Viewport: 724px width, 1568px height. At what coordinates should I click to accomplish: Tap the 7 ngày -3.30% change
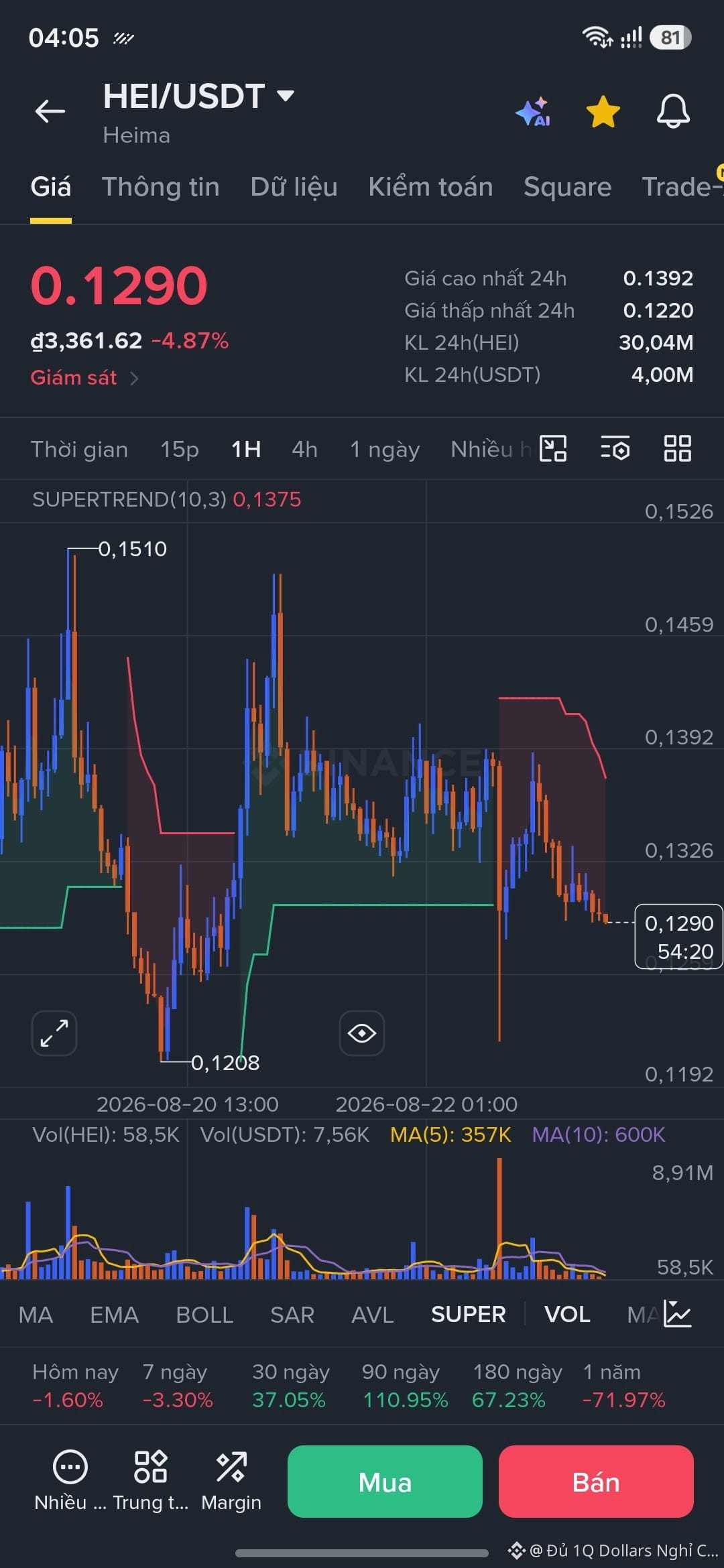coord(178,1386)
